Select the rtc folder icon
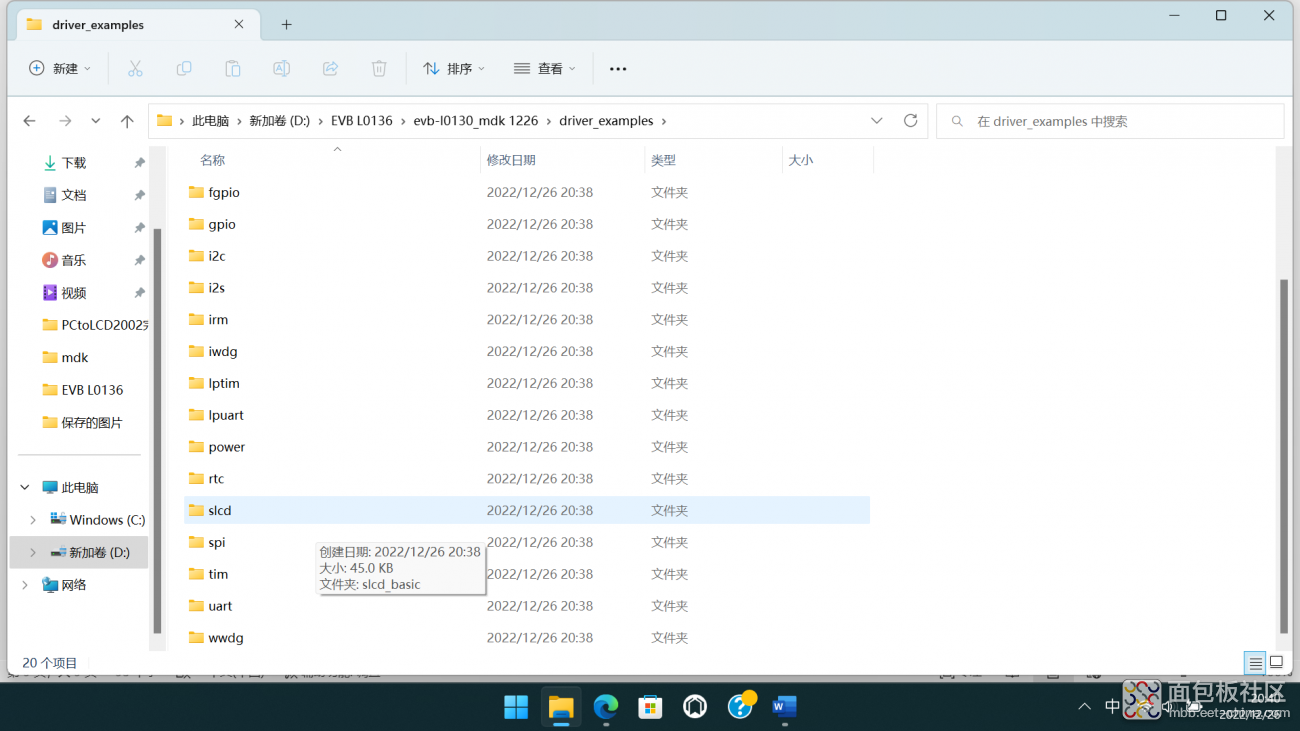Screen dimensions: 1300x731 [x=196, y=479]
